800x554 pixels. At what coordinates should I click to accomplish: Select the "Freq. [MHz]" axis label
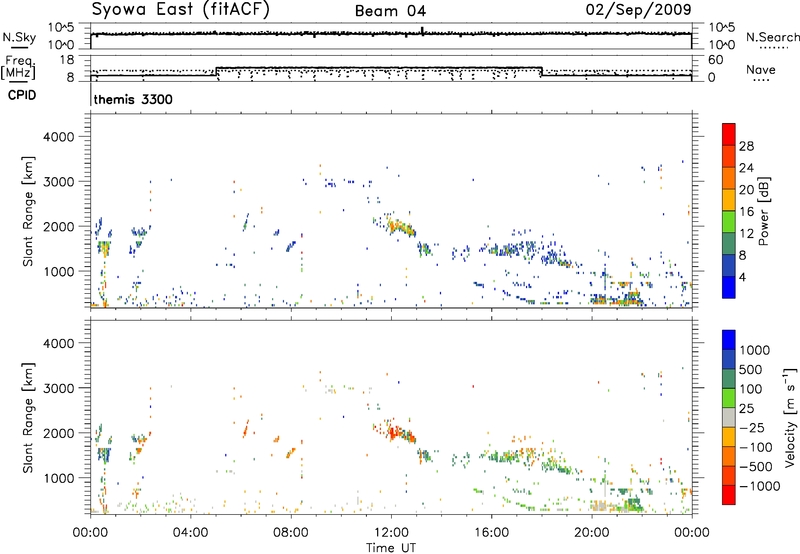click(19, 68)
